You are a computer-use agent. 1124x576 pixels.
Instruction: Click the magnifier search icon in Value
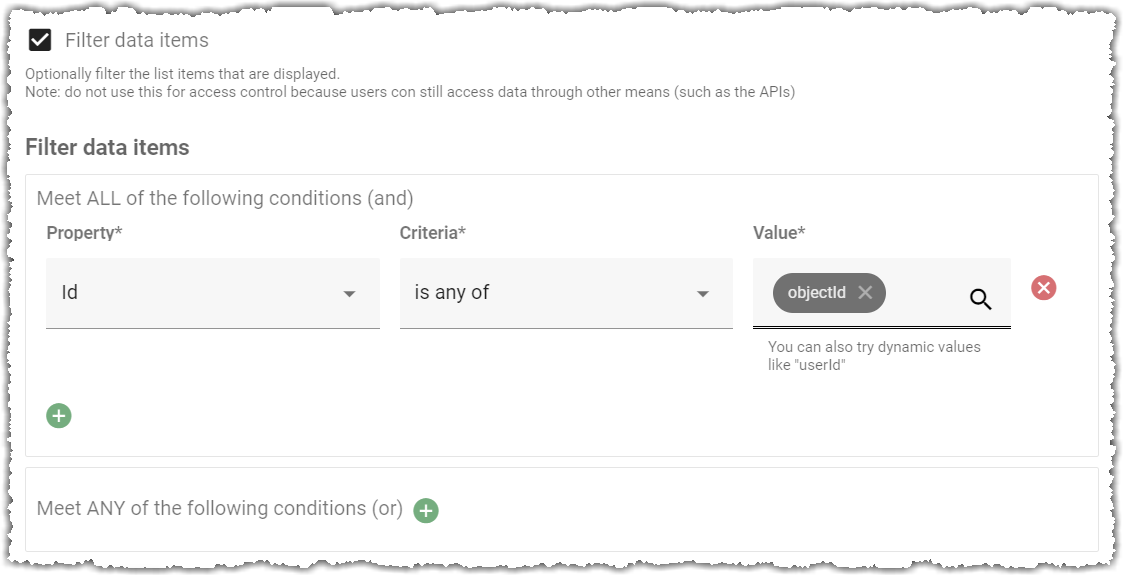click(x=981, y=299)
